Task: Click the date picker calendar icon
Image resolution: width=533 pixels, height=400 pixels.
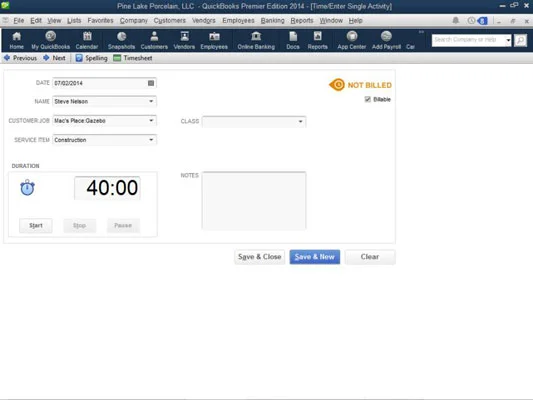Action: tap(151, 83)
